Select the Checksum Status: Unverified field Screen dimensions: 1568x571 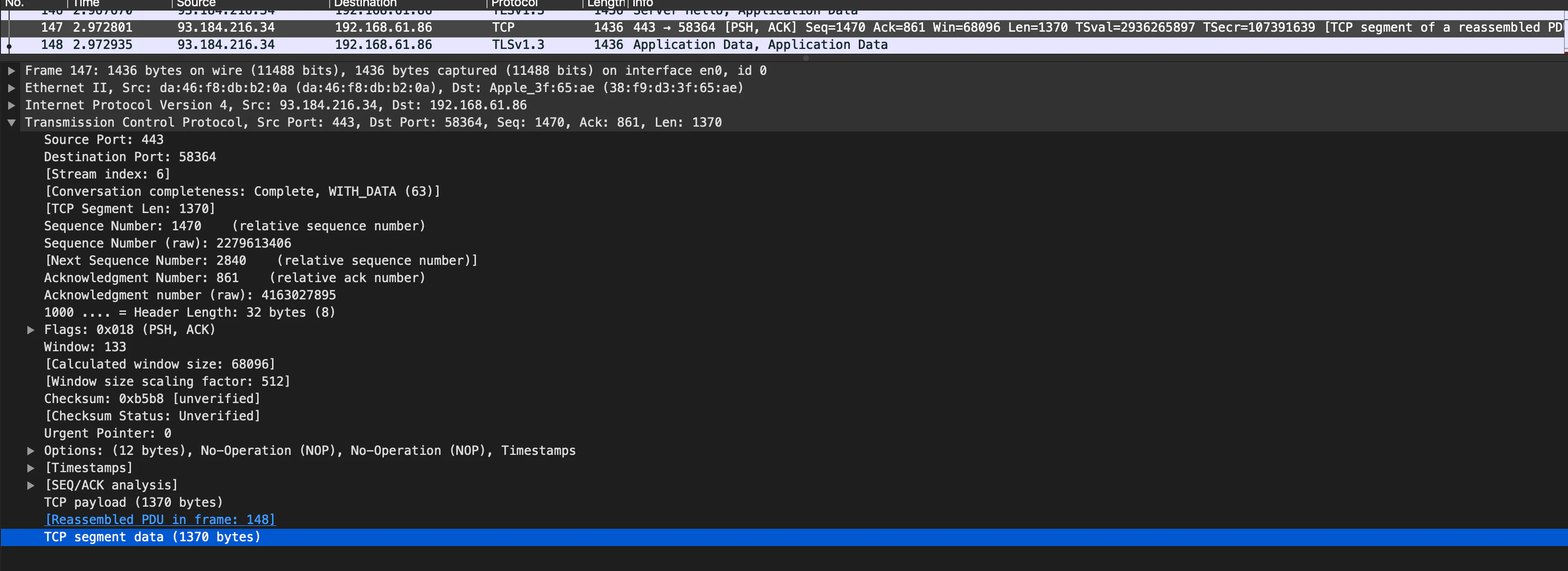coord(152,416)
